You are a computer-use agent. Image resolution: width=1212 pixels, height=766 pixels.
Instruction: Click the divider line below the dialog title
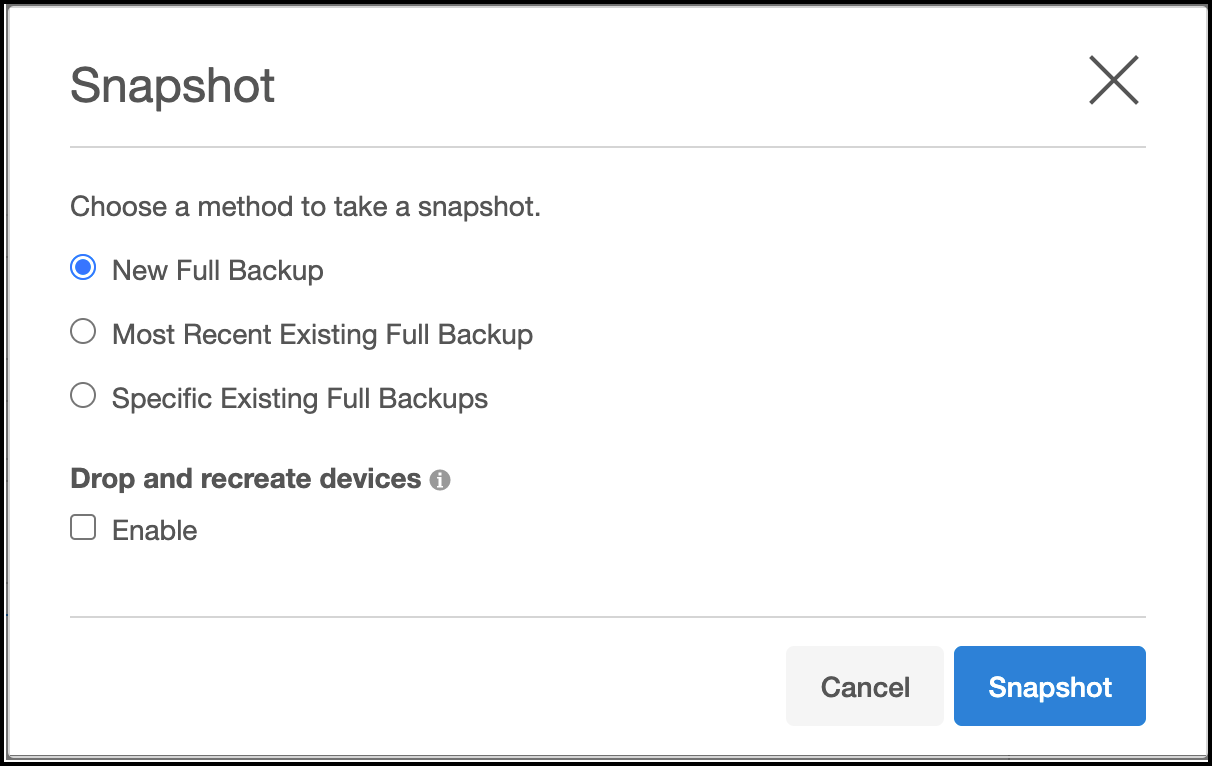coord(607,147)
